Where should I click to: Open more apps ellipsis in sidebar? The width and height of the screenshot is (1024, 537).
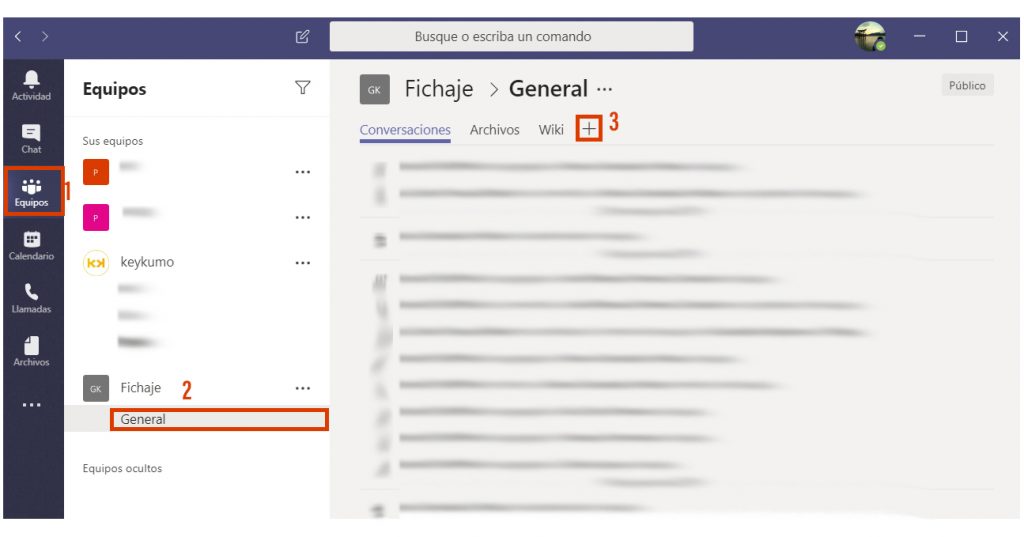coord(31,405)
